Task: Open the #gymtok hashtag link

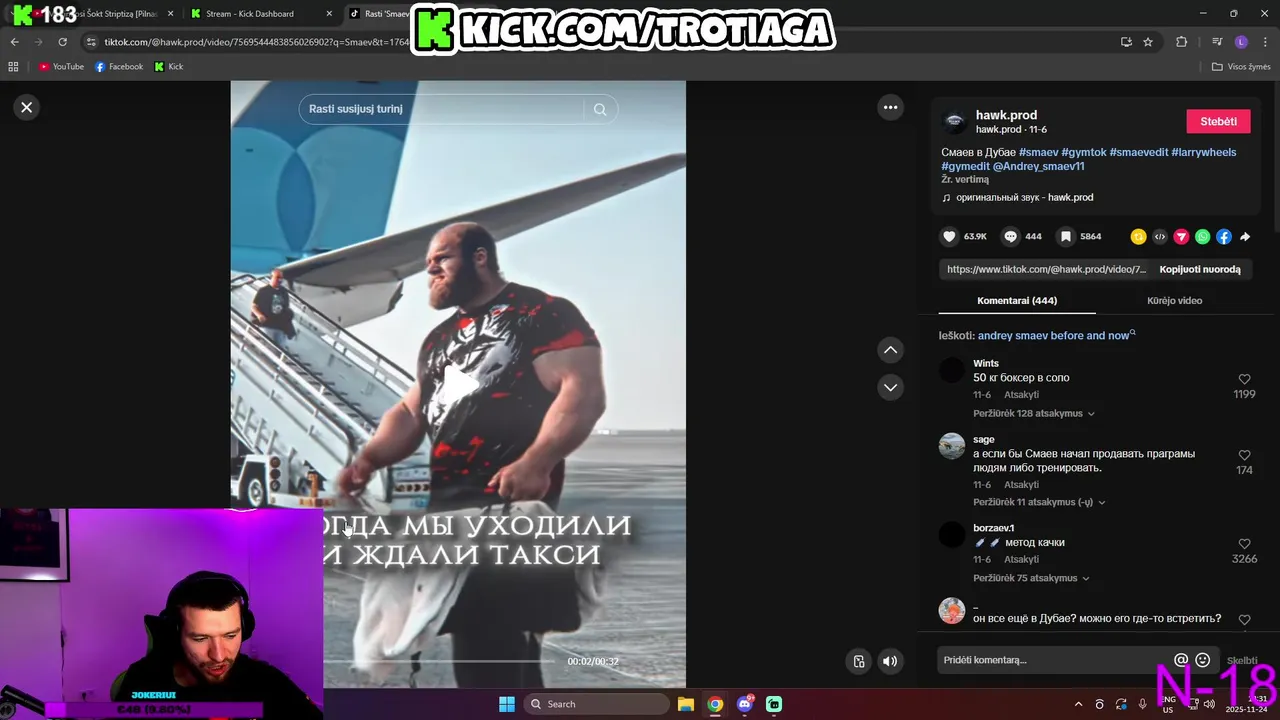Action: [x=1083, y=152]
